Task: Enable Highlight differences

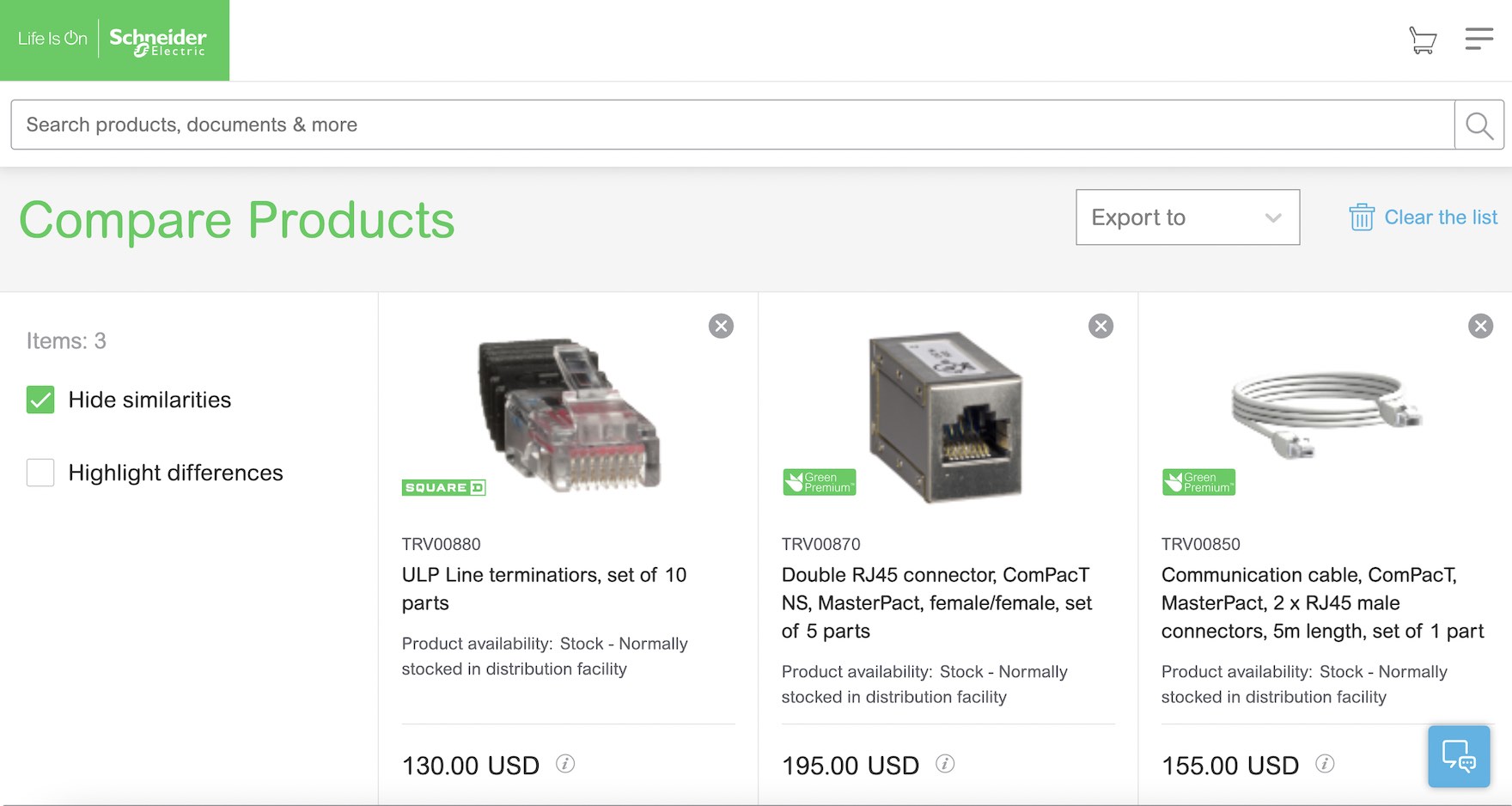Action: click(40, 472)
